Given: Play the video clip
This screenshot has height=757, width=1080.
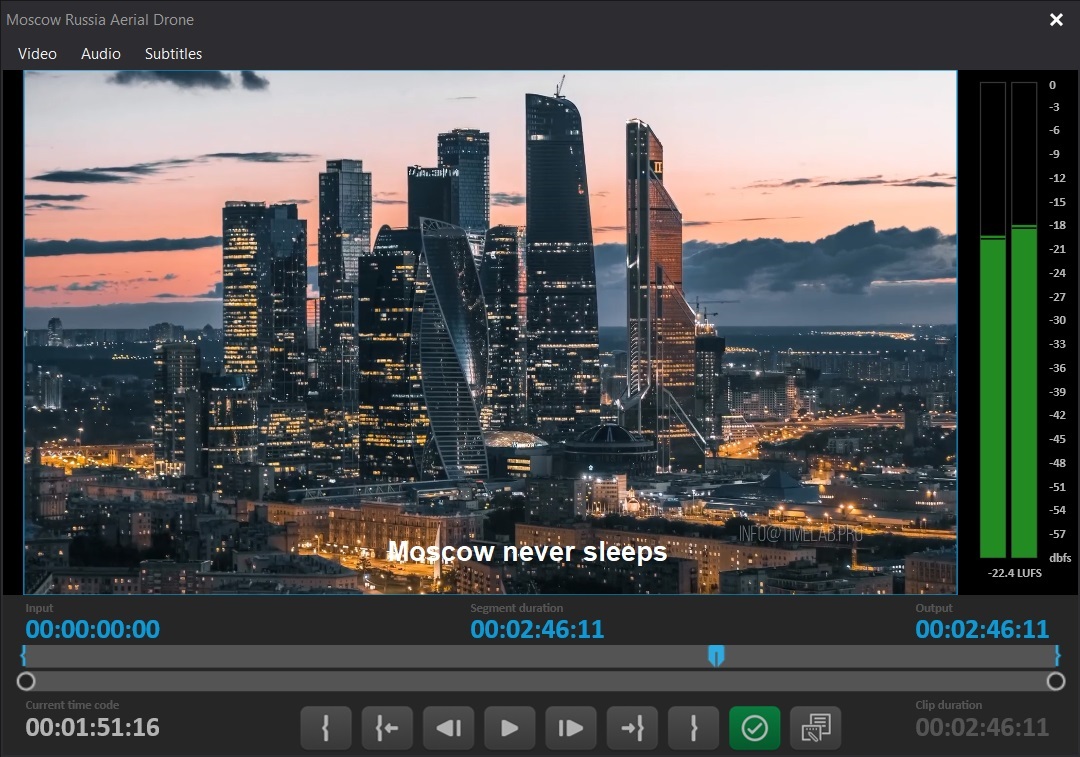Looking at the screenshot, I should point(510,727).
